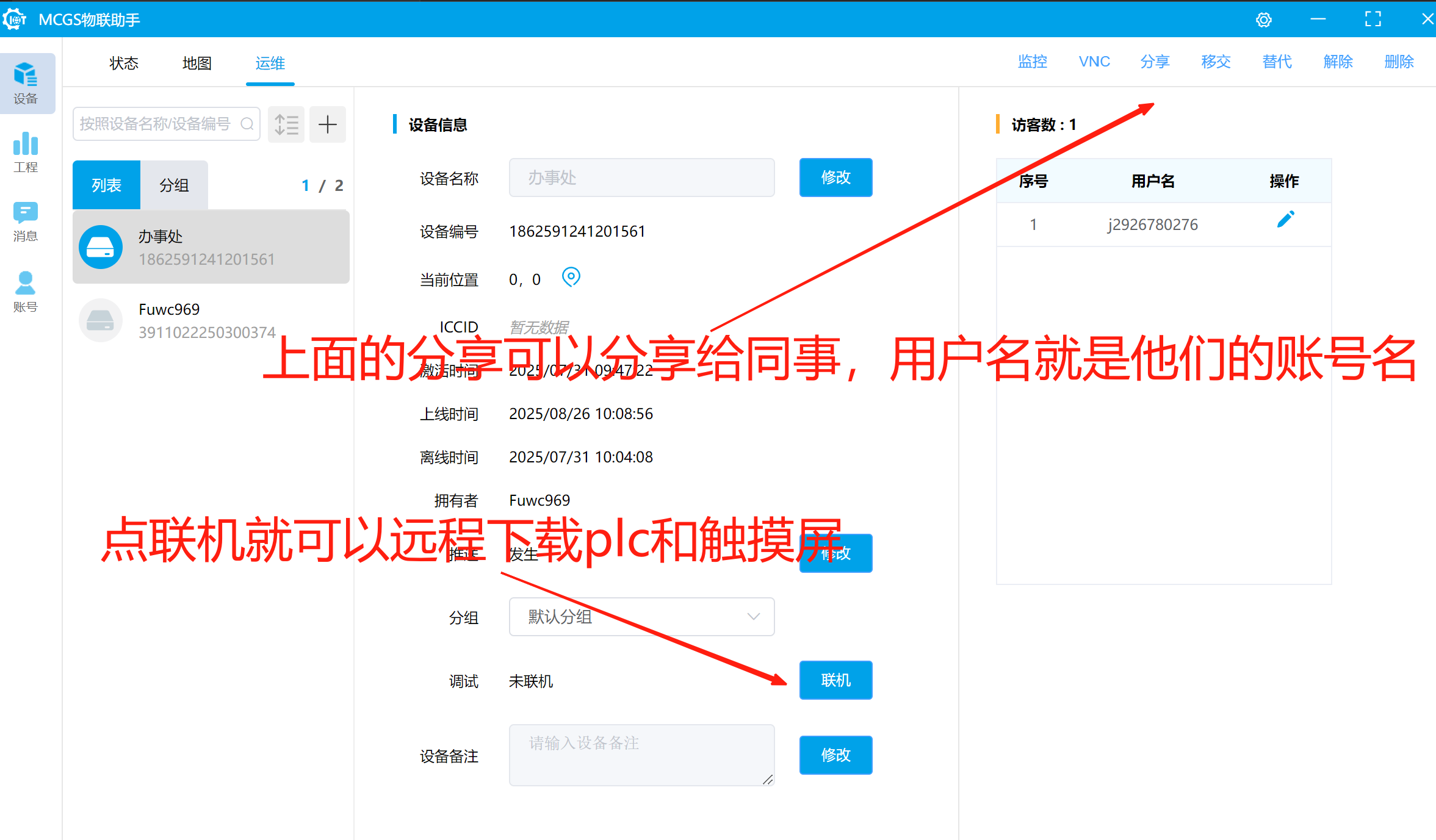Click 删除 to delete the device
Viewport: 1436px width, 840px height.
[1399, 62]
